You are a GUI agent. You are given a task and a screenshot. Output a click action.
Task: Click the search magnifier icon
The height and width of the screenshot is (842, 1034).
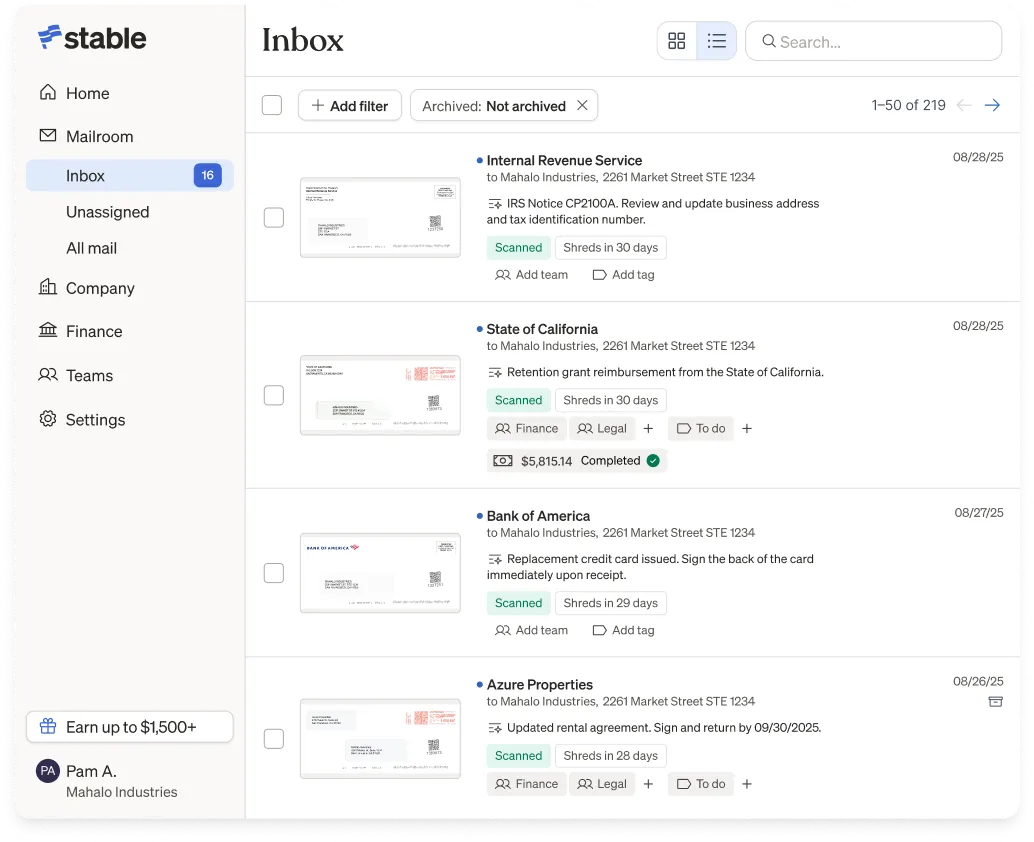click(769, 42)
